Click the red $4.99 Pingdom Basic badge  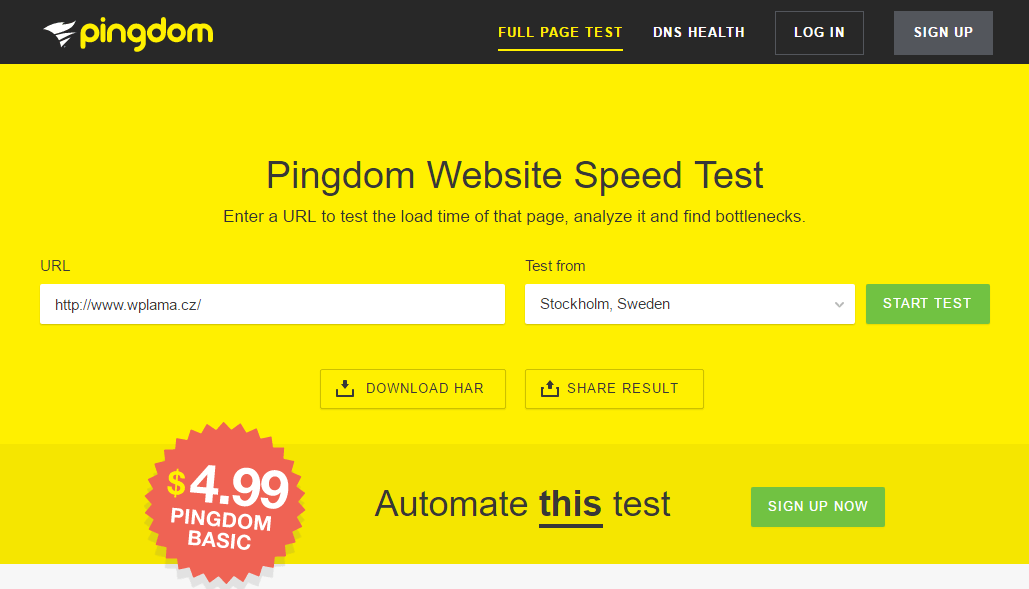(x=224, y=503)
